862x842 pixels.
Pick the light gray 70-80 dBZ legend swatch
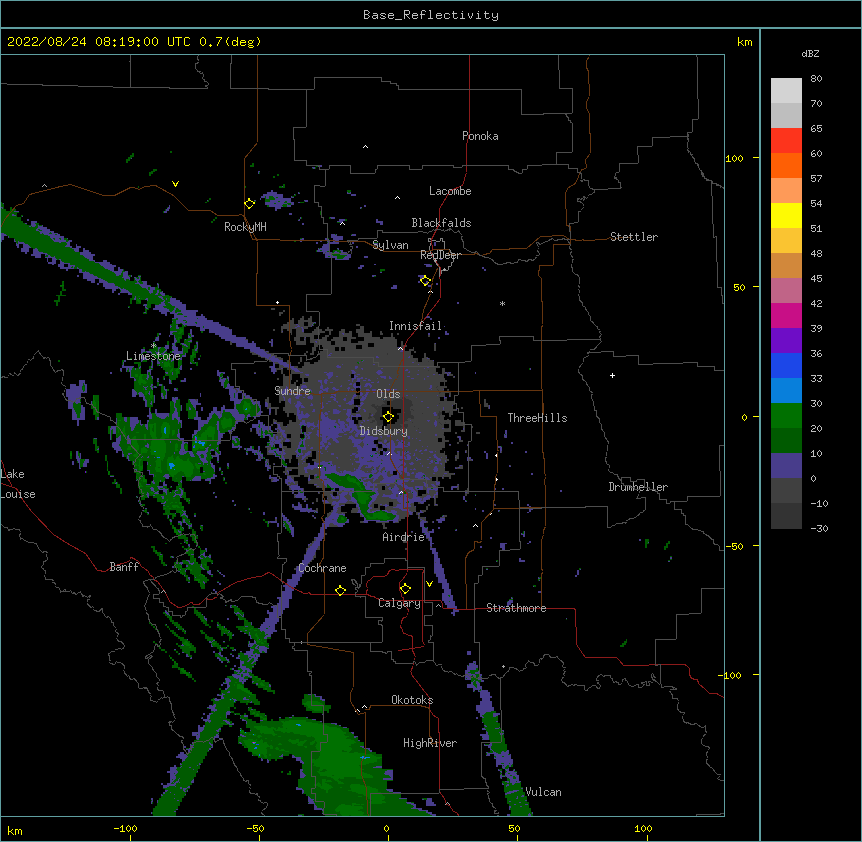[786, 91]
